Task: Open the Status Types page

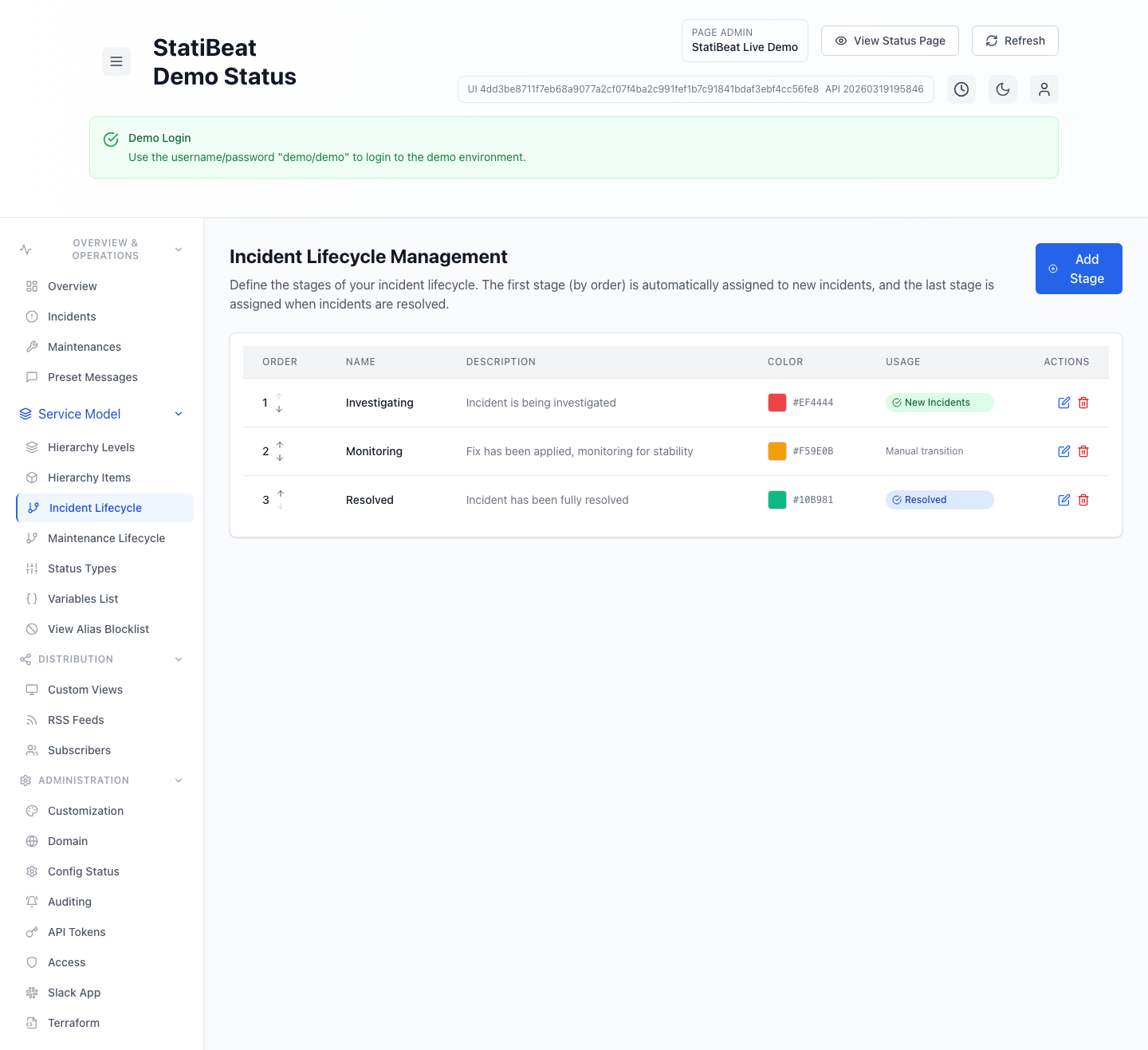Action: click(x=81, y=568)
